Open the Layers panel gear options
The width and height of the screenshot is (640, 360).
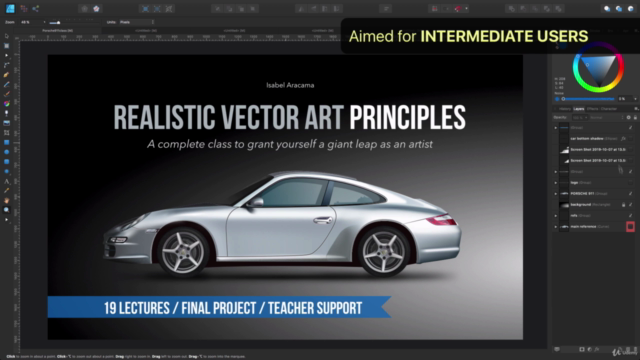(629, 118)
